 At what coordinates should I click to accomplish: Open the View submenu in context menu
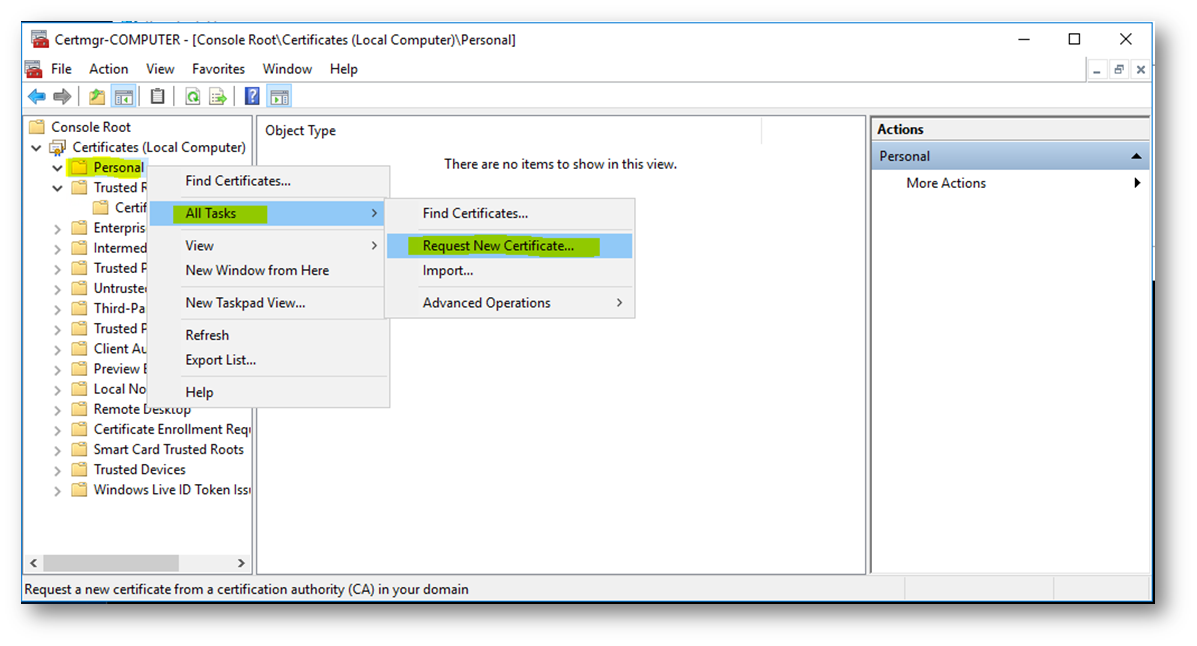coord(268,246)
